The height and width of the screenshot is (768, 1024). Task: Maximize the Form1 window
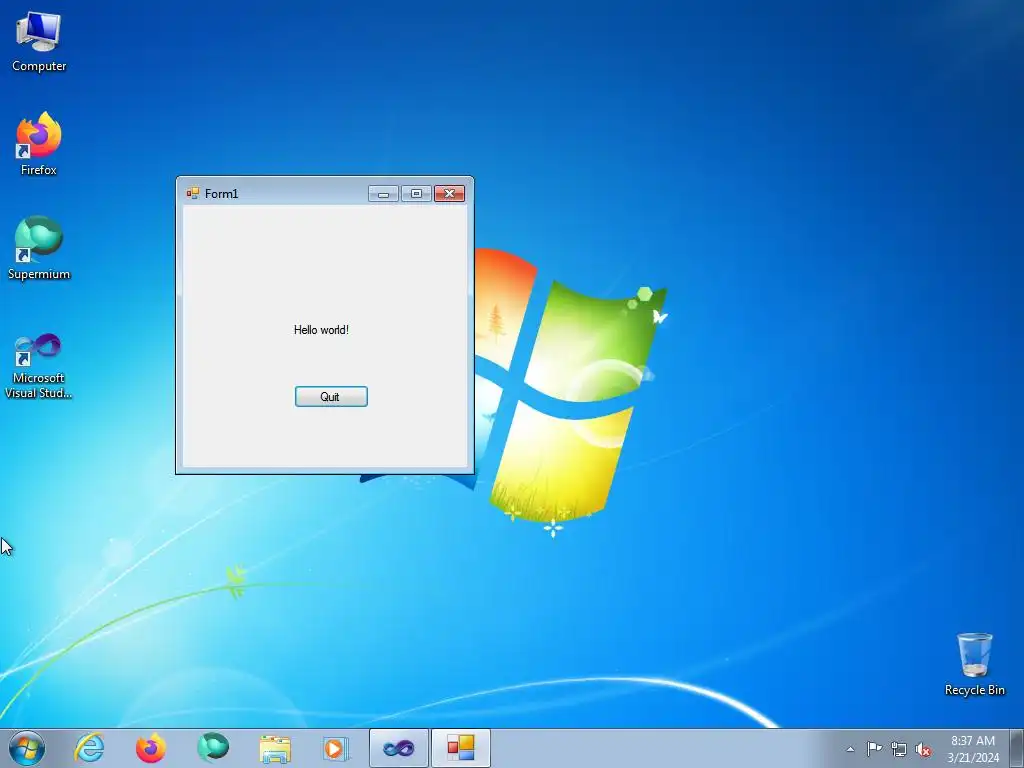point(416,193)
